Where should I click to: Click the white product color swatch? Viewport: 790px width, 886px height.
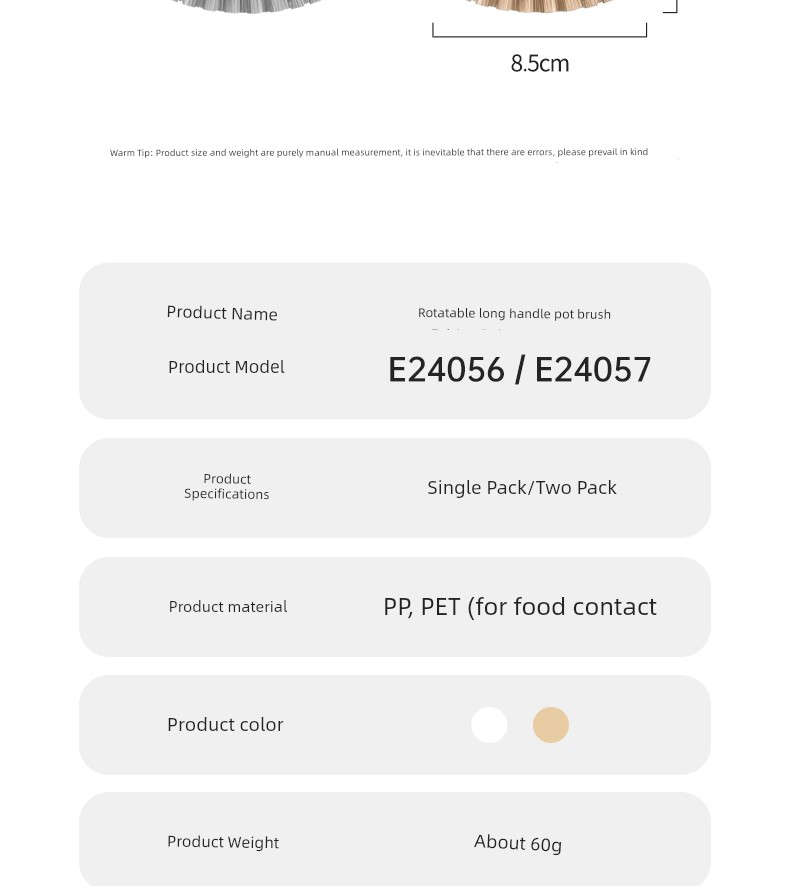click(489, 725)
